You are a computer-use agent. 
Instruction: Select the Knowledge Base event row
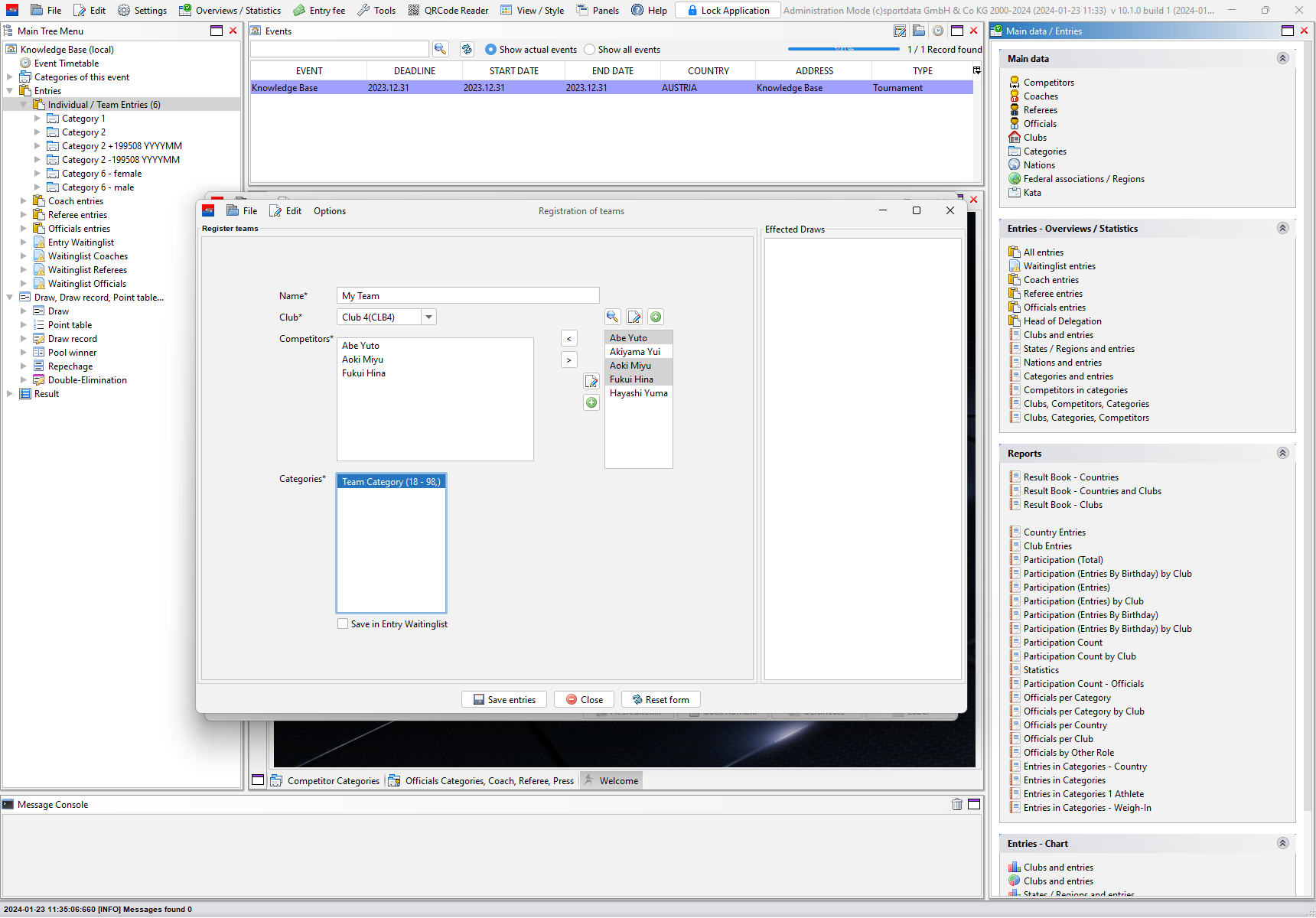coord(611,88)
